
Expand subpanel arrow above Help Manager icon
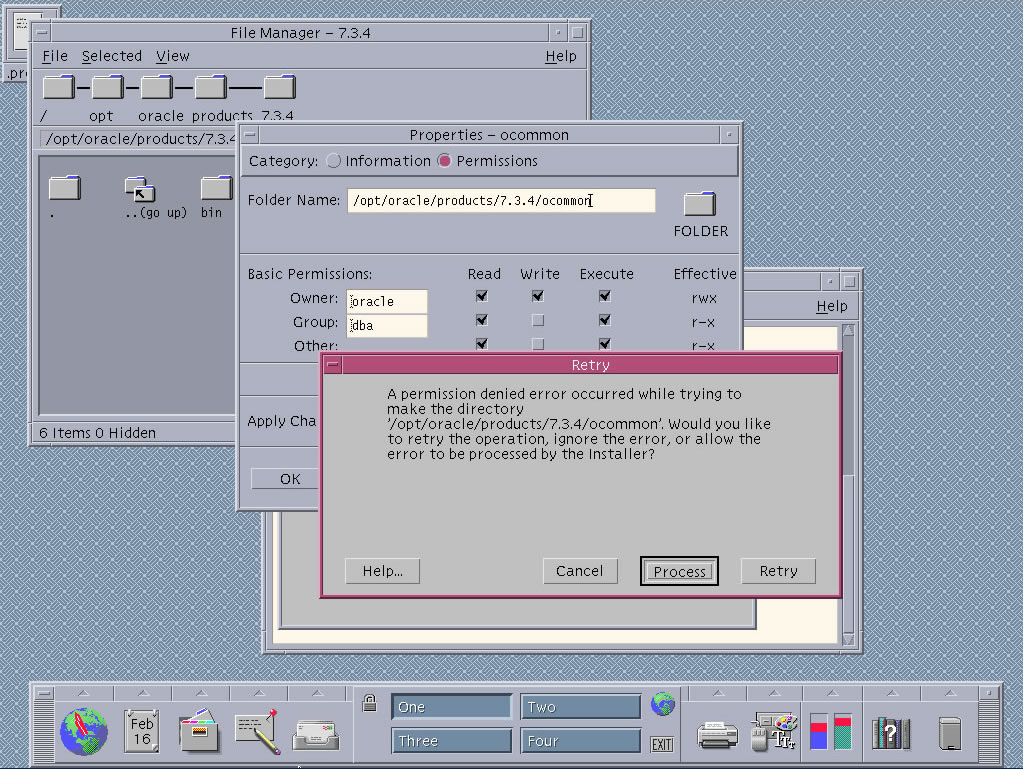pos(892,693)
